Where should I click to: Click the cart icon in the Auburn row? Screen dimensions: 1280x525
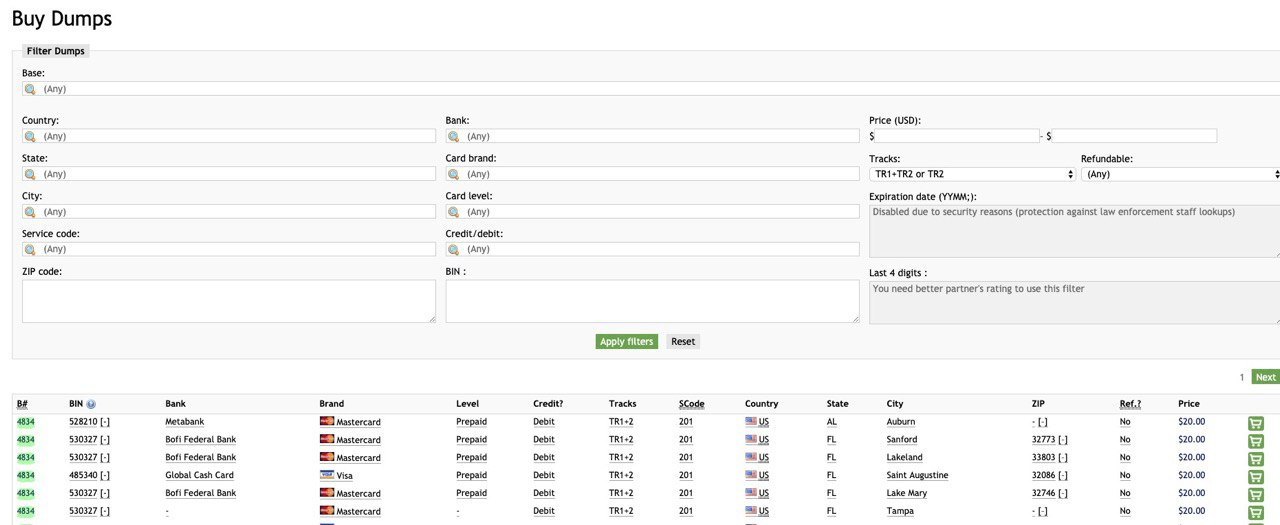(x=1256, y=423)
